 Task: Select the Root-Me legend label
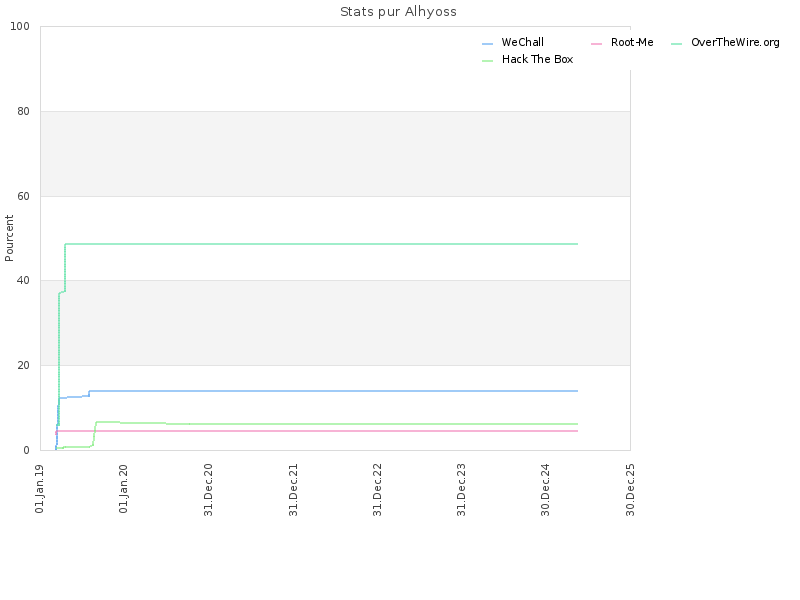(x=632, y=42)
